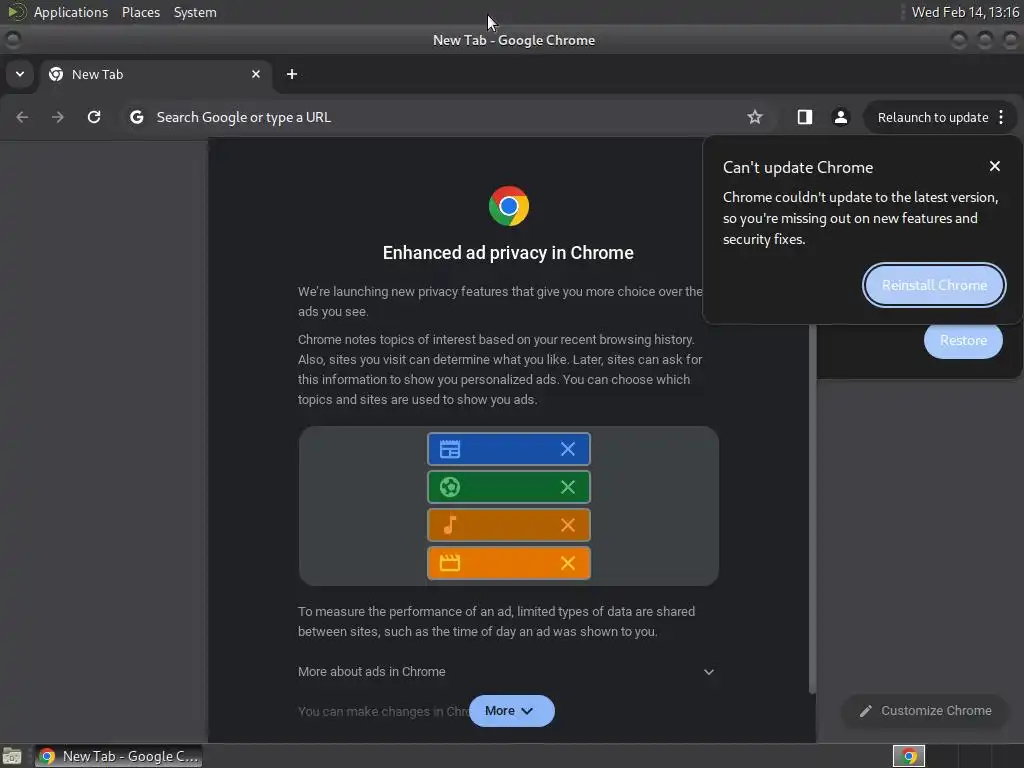Bookmark this tab with the star icon

[755, 117]
